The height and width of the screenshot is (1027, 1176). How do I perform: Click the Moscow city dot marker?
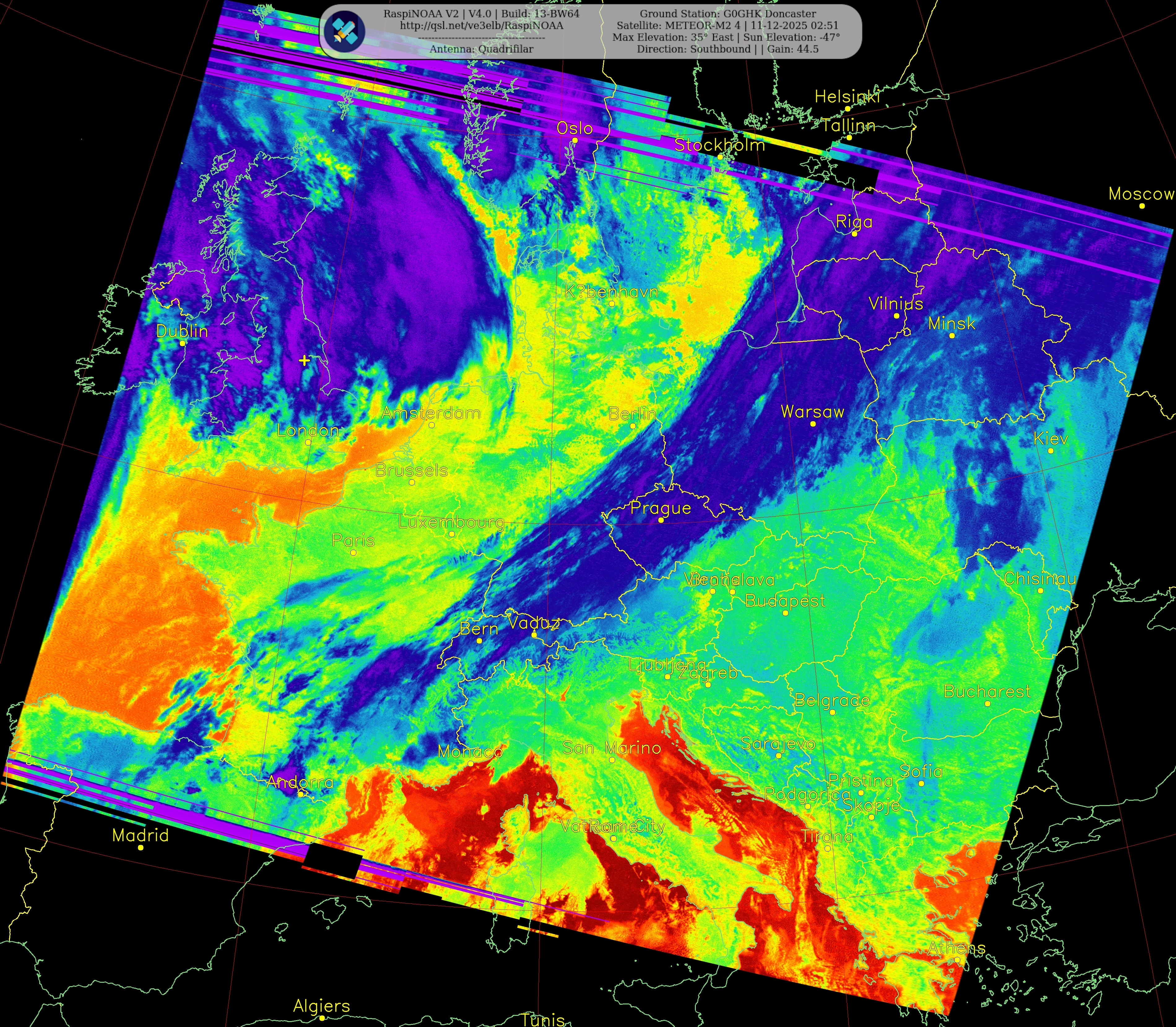(1142, 206)
